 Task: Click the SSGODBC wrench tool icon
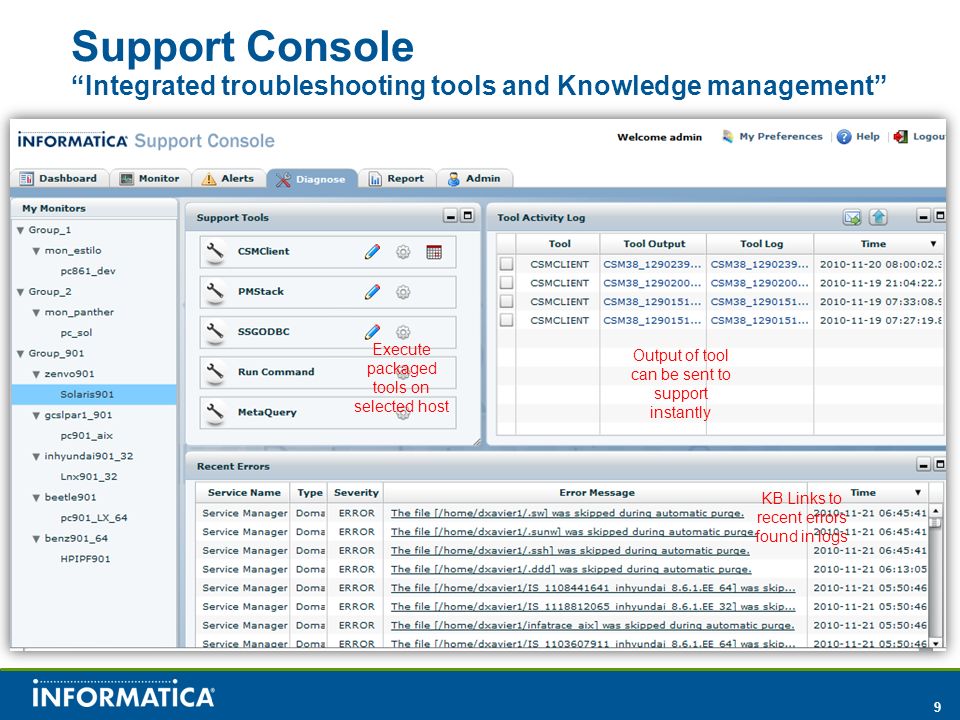(215, 332)
